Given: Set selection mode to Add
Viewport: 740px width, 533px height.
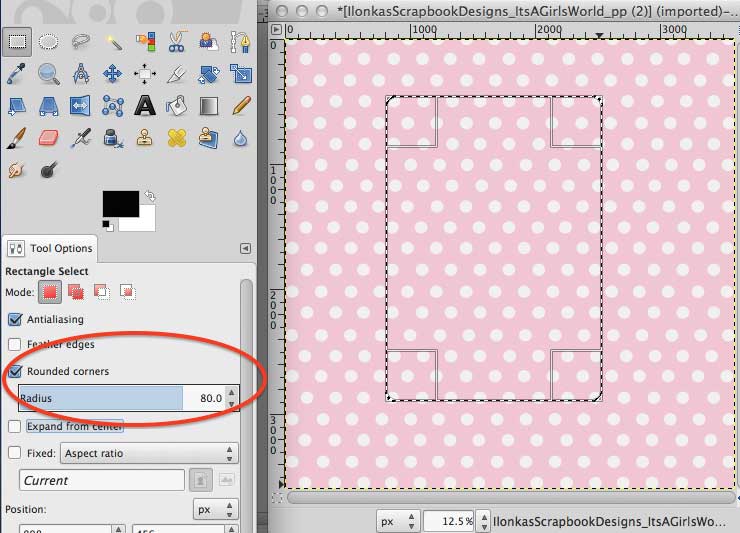Looking at the screenshot, I should 76,292.
